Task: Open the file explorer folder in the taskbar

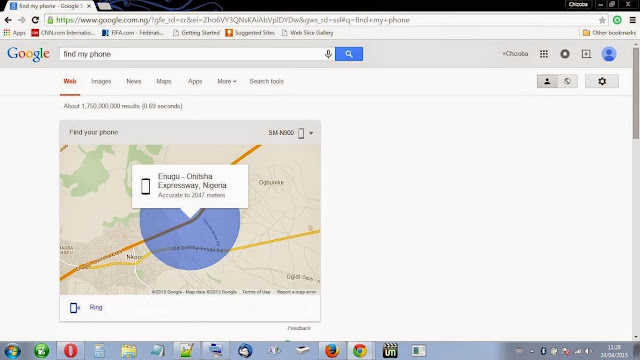Action: tap(129, 351)
